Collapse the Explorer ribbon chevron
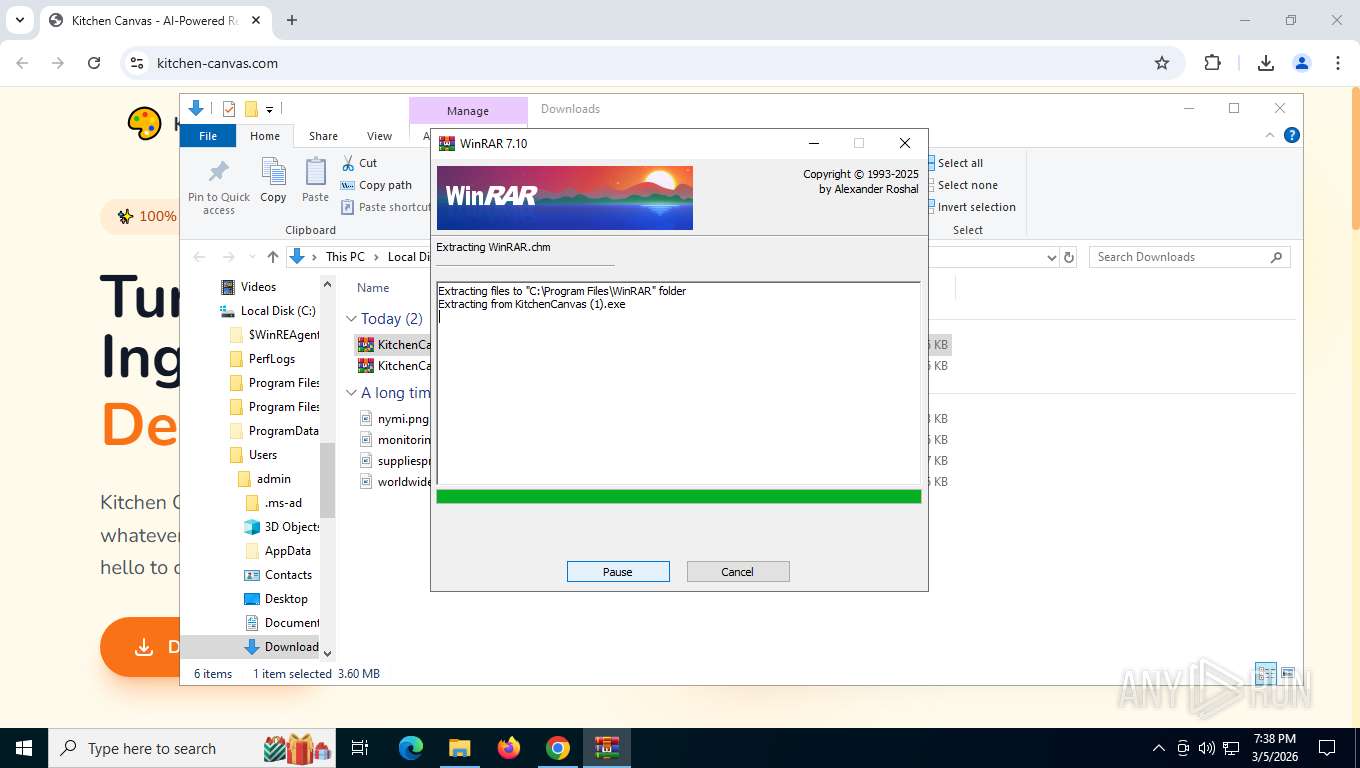Screen dimensions: 1360x768 click(1272, 135)
